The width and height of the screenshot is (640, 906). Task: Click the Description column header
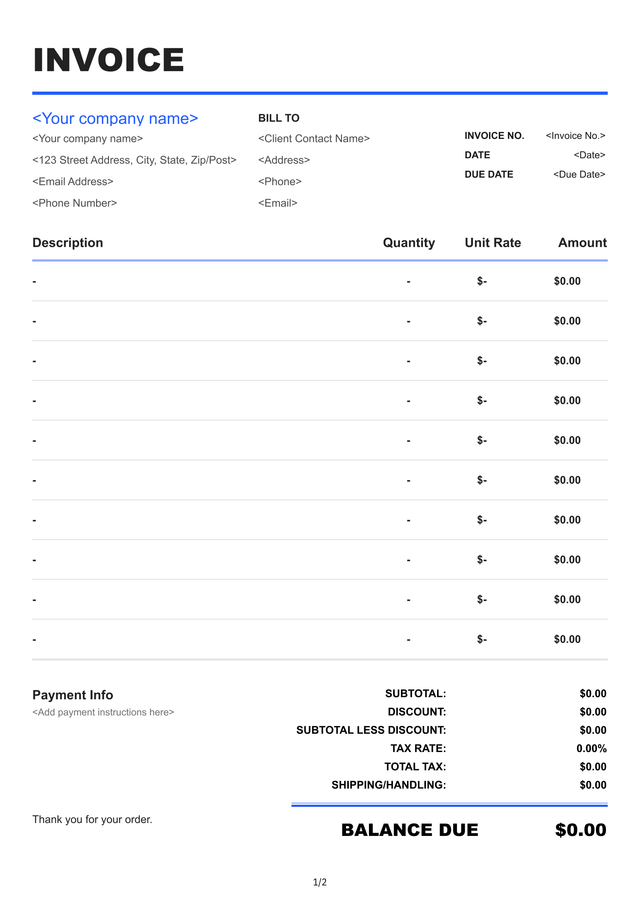(67, 243)
